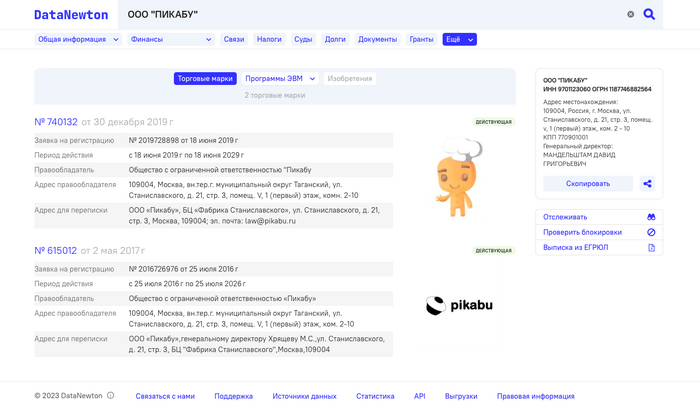The height and width of the screenshot is (409, 700).
Task: Expand the Общая информация dropdown
Action: click(x=78, y=39)
